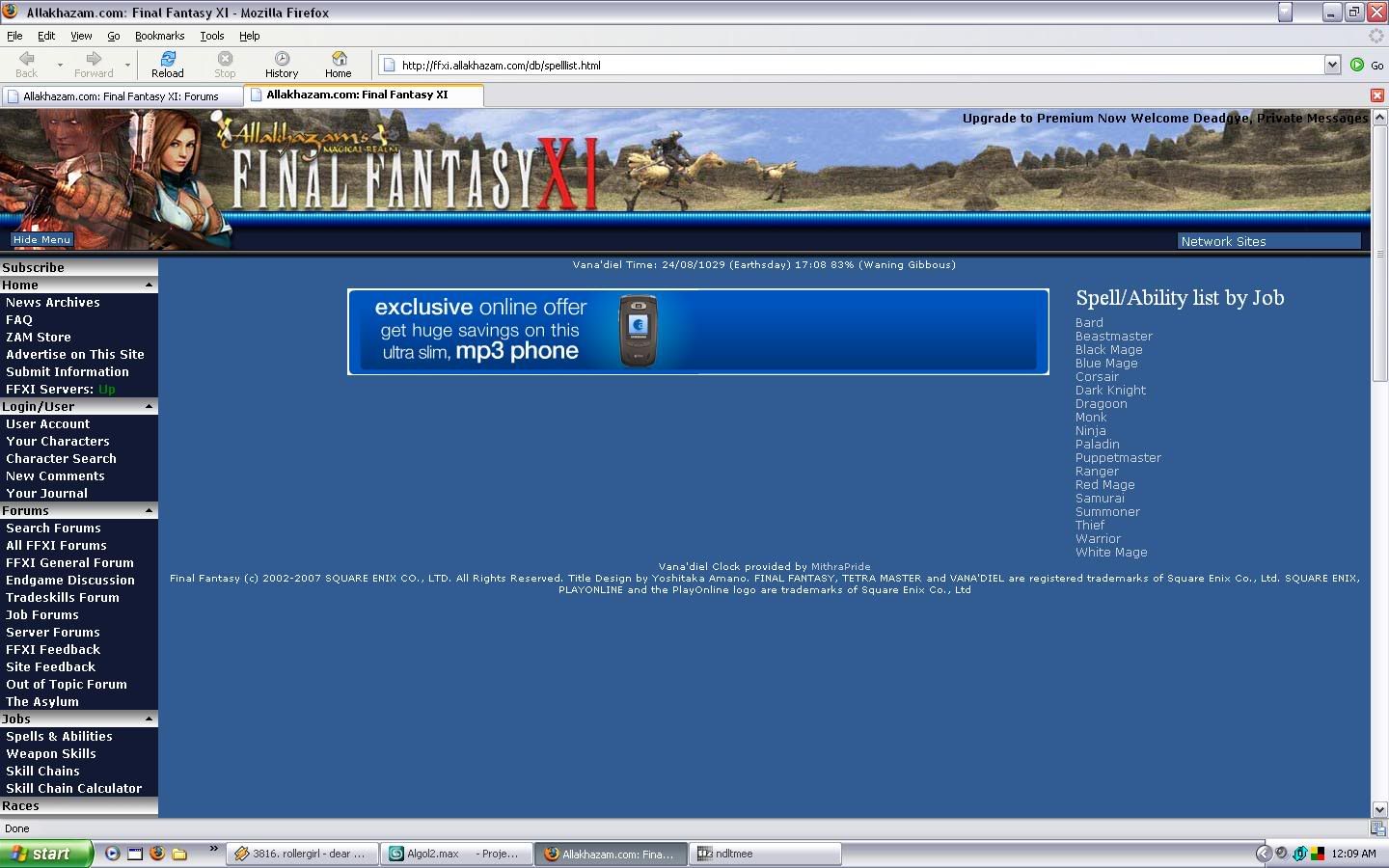Go to Skill Chain Calculator
This screenshot has width=1389, height=868.
[73, 789]
